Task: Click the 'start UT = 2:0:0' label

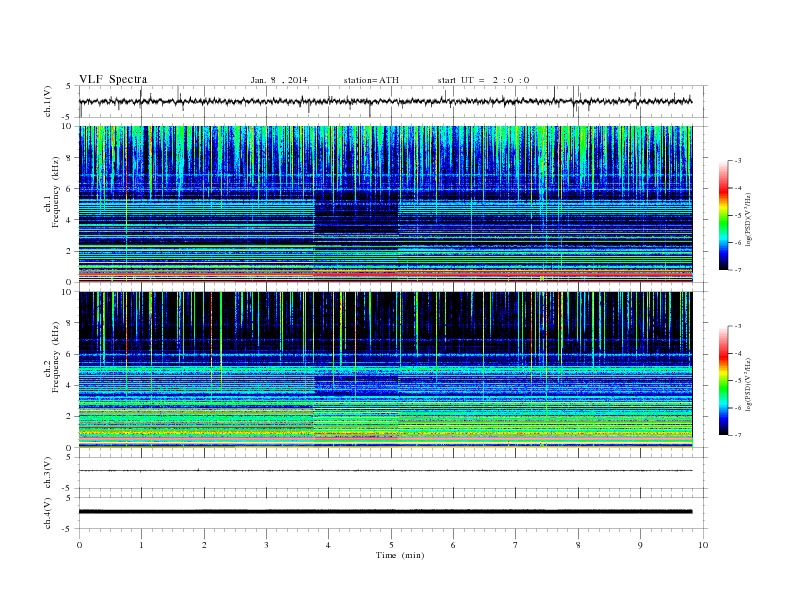Action: 483,80
